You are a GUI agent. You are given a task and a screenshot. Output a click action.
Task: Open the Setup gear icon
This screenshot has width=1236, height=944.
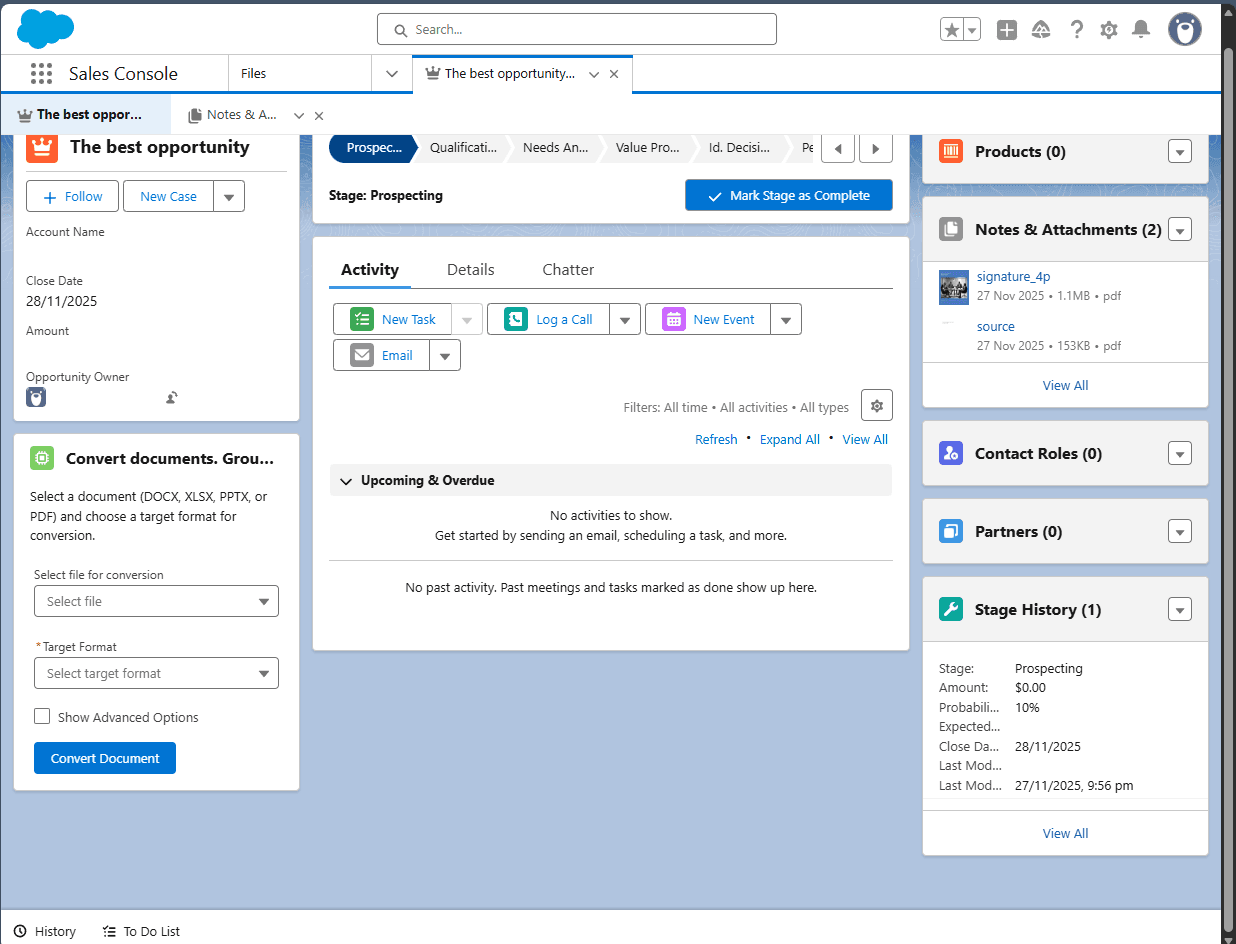point(1108,30)
